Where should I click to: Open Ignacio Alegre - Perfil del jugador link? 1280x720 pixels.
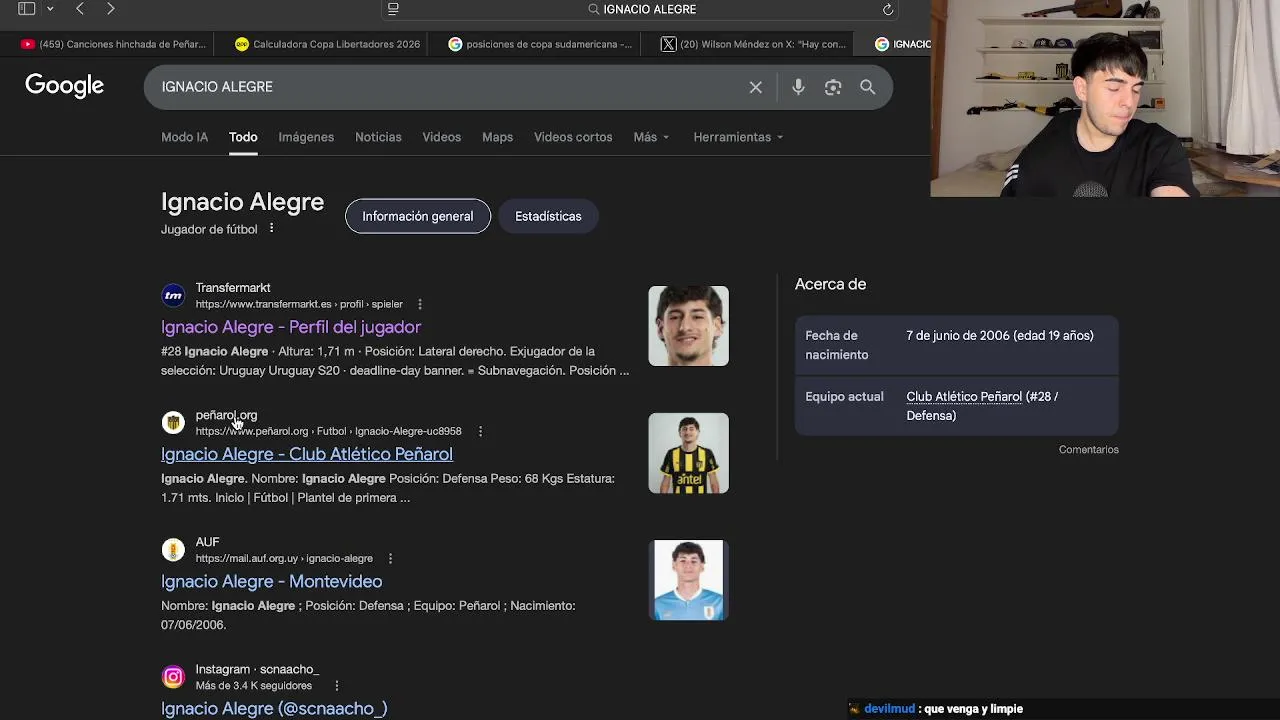tap(291, 327)
